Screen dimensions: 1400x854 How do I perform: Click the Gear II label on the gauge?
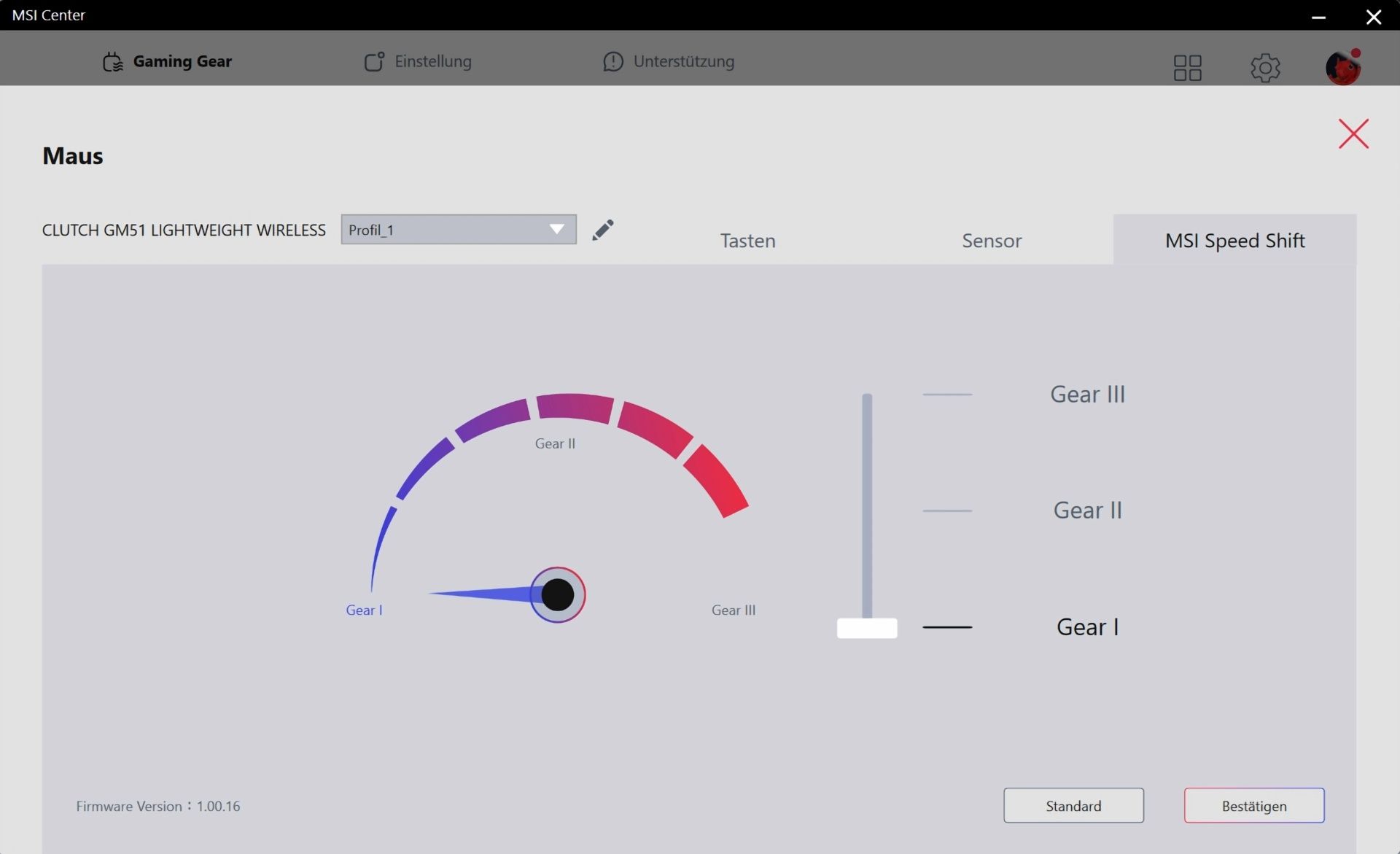point(555,443)
